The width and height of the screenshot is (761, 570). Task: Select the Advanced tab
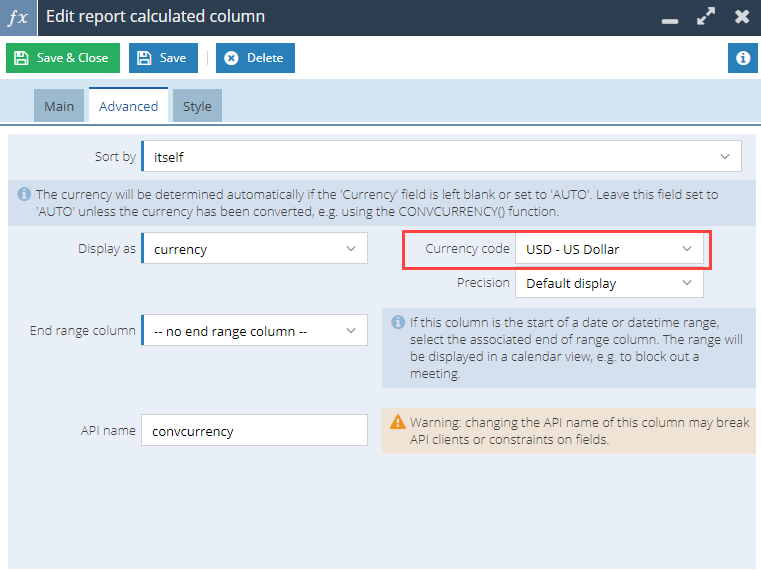[x=129, y=105]
